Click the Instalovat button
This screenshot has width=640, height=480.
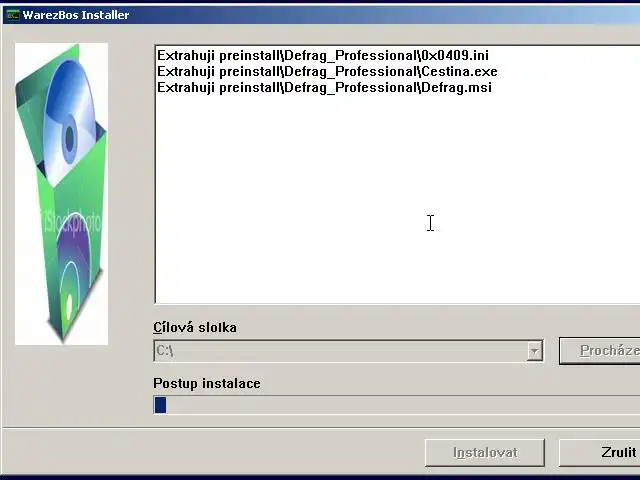click(x=485, y=453)
